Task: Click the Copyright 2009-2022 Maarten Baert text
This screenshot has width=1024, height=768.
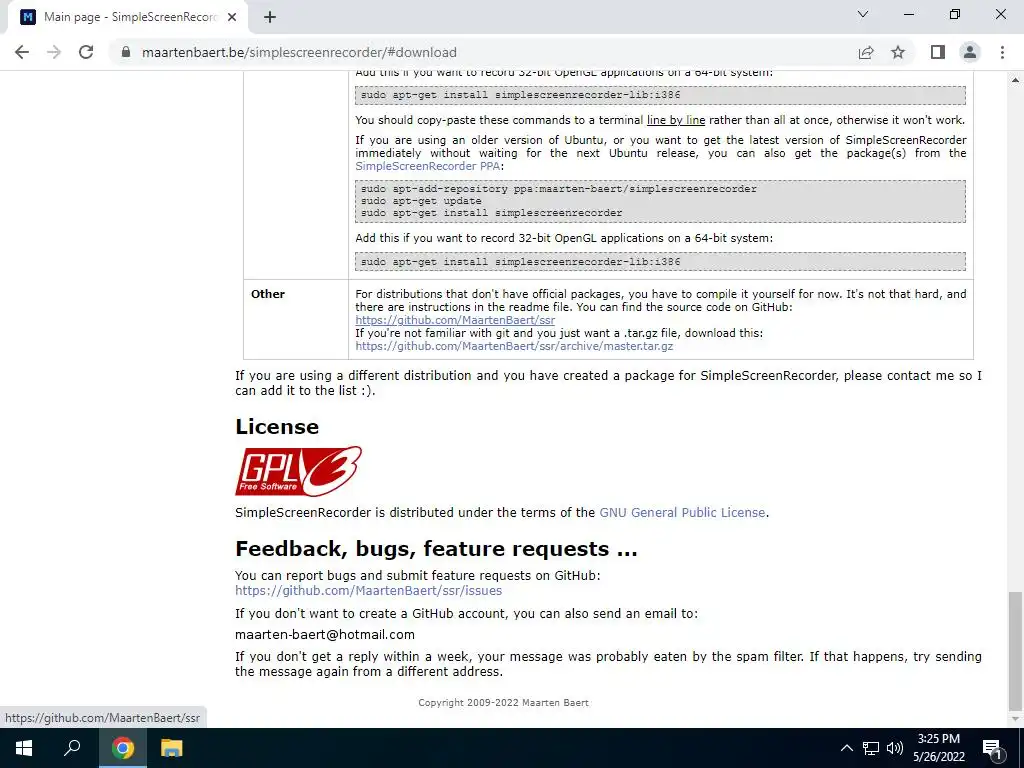Action: pos(504,703)
